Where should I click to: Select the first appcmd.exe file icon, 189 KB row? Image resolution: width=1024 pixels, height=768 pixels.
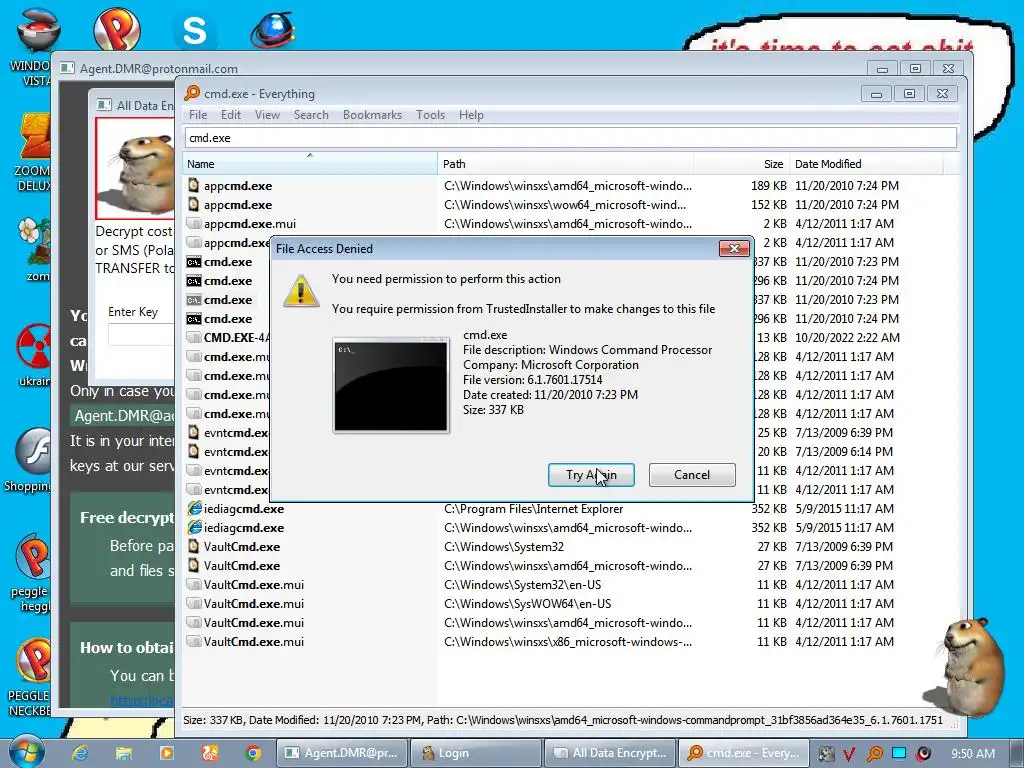tap(194, 185)
